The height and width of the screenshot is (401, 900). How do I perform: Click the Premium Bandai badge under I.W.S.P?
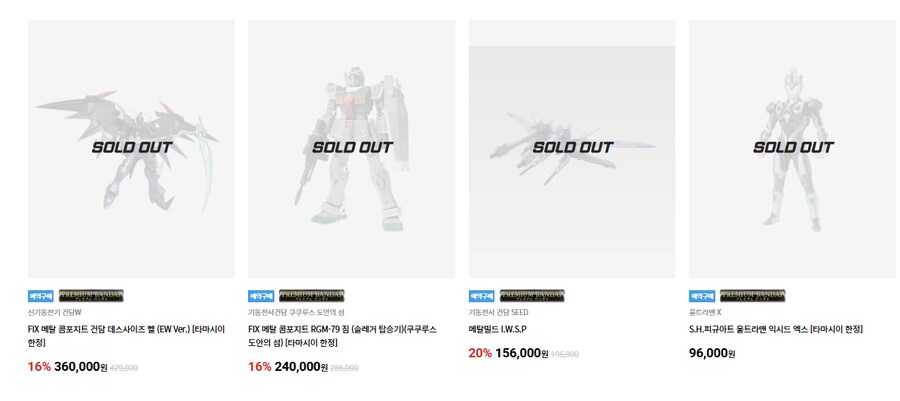pos(532,296)
